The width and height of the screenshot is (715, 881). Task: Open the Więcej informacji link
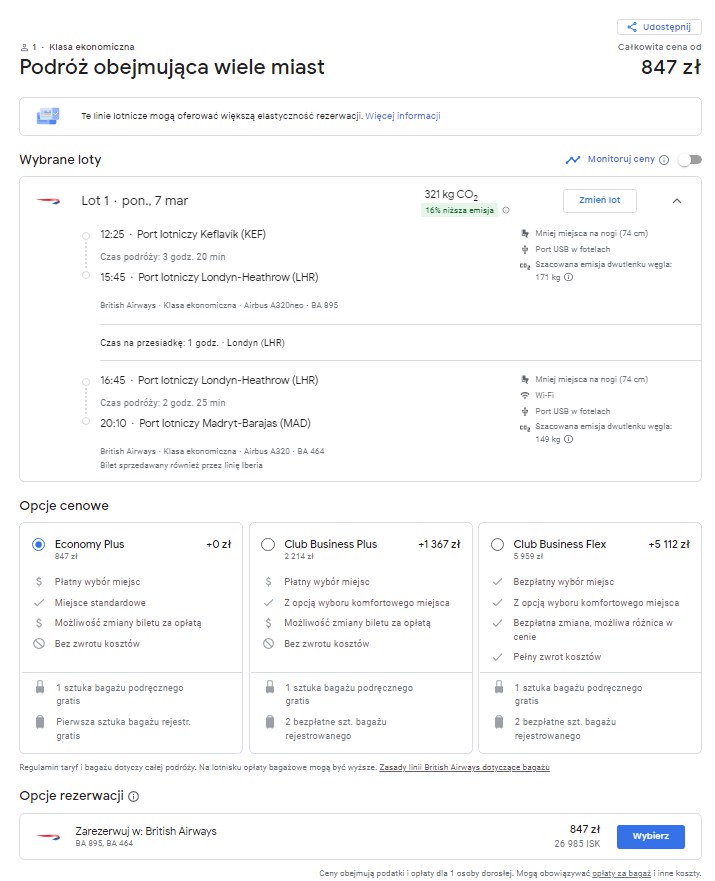[403, 116]
